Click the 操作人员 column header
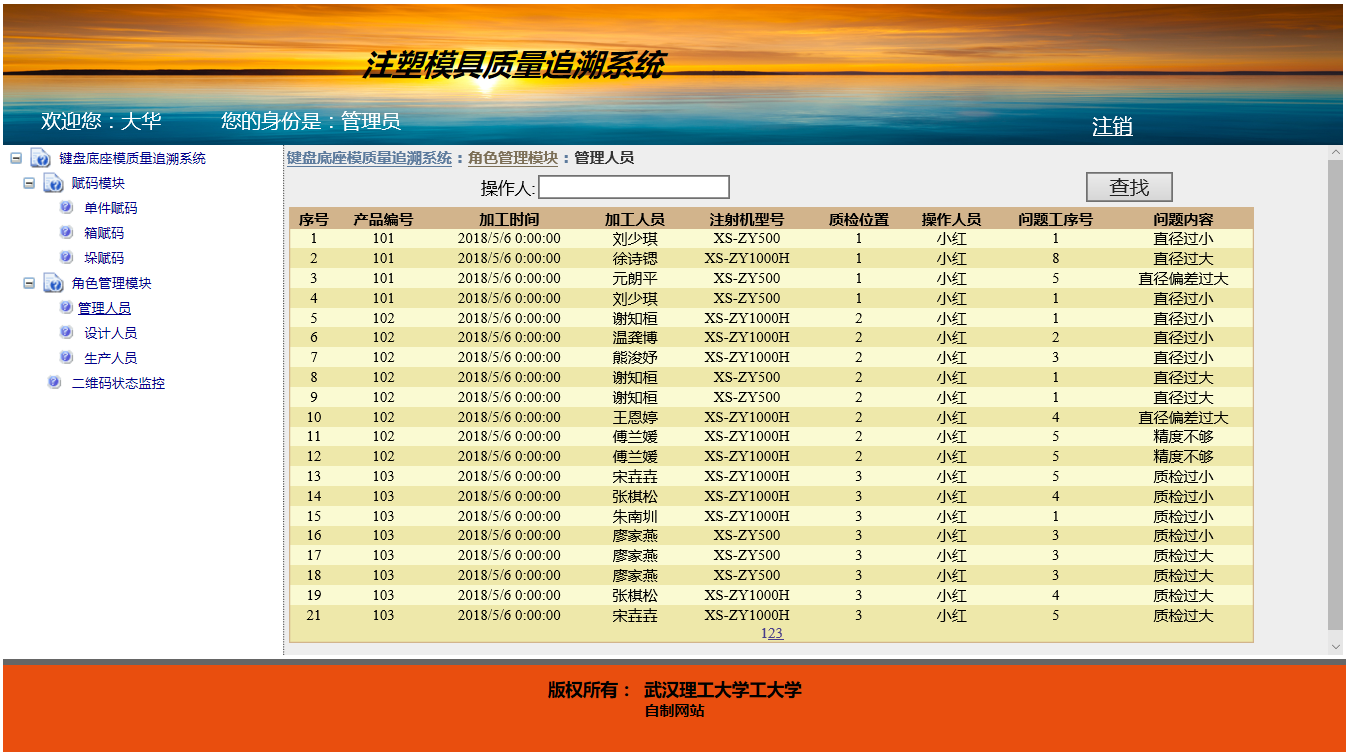This screenshot has width=1349, height=755. 952,219
